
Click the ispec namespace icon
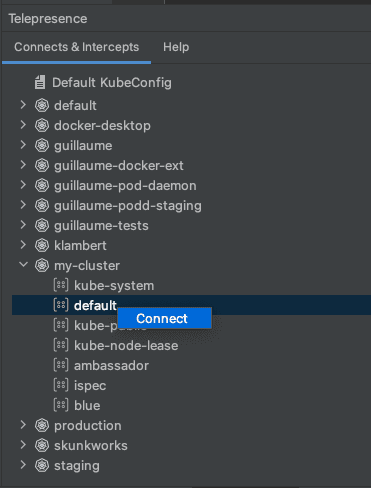[61, 385]
